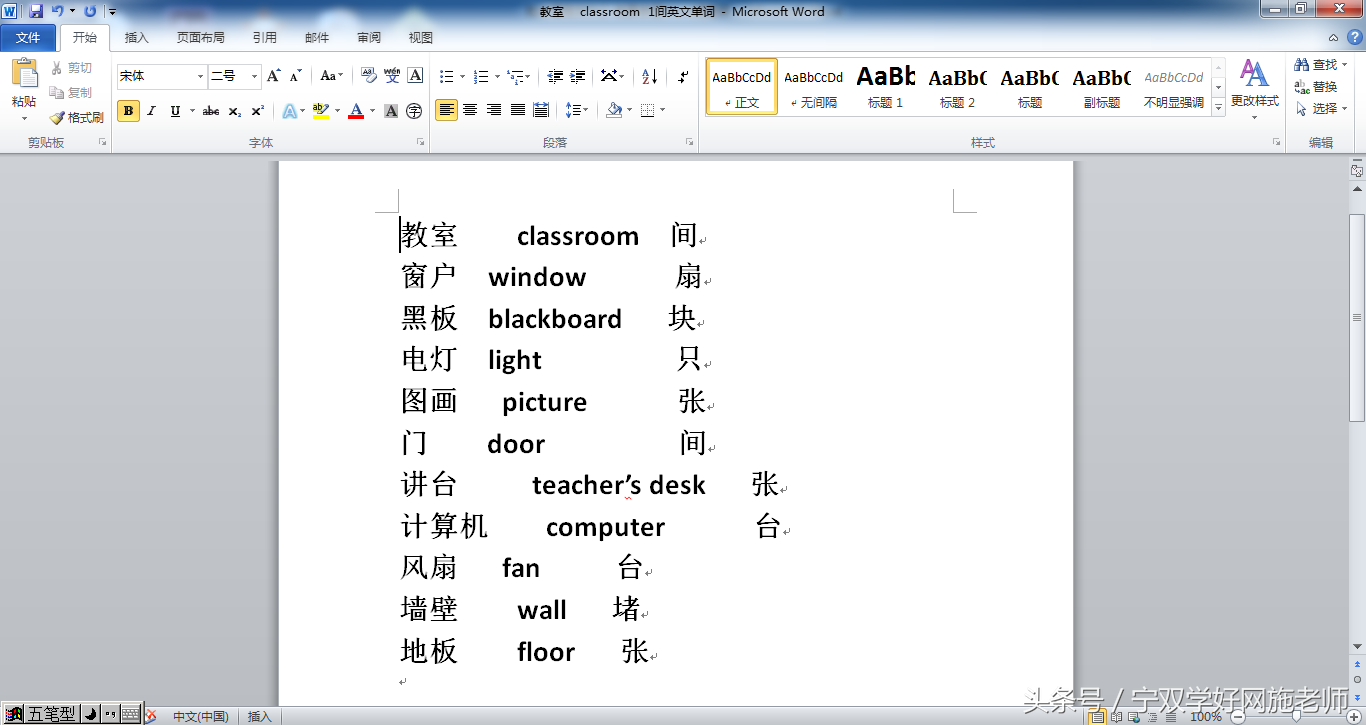Open the Word Help question mark
Image resolution: width=1366 pixels, height=725 pixels.
1353,37
